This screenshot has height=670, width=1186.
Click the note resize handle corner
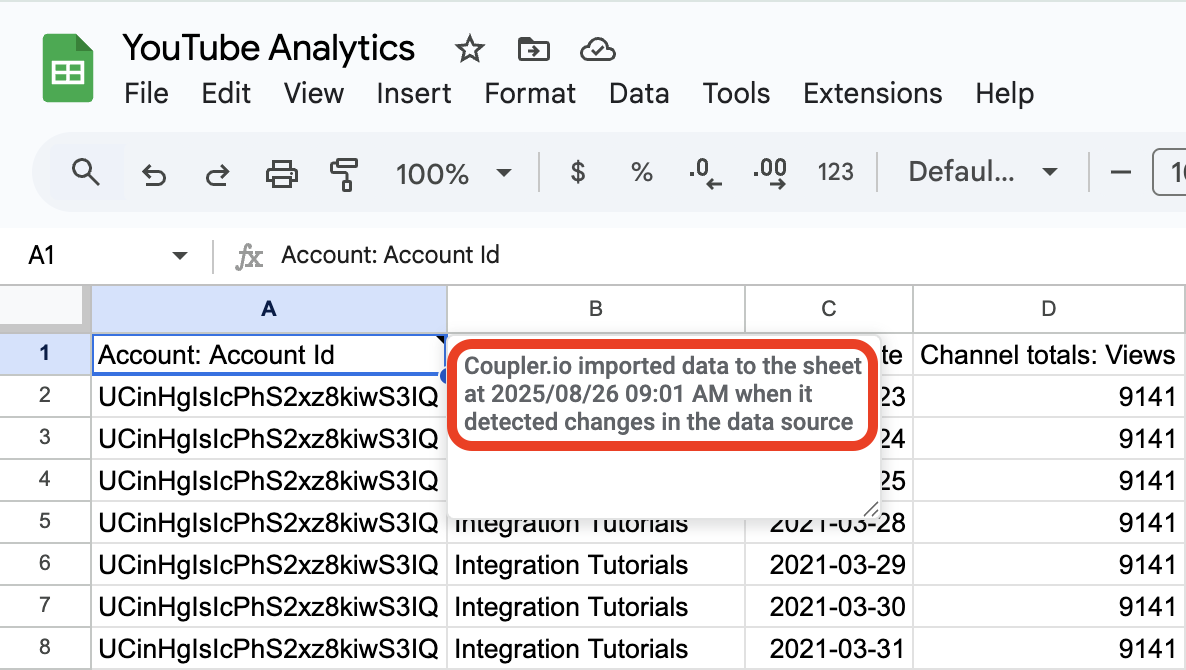coord(871,510)
